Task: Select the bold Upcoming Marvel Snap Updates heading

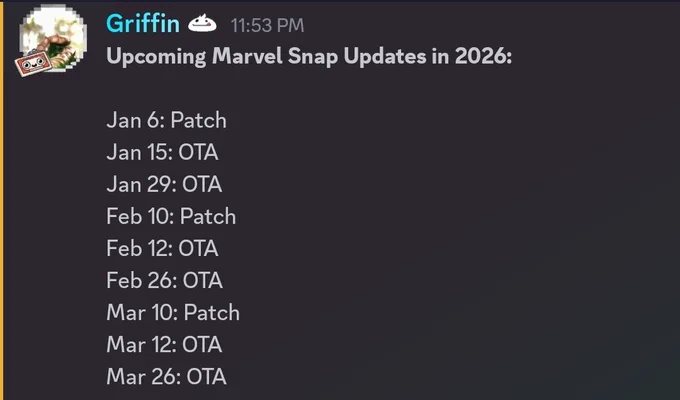Action: (x=309, y=56)
